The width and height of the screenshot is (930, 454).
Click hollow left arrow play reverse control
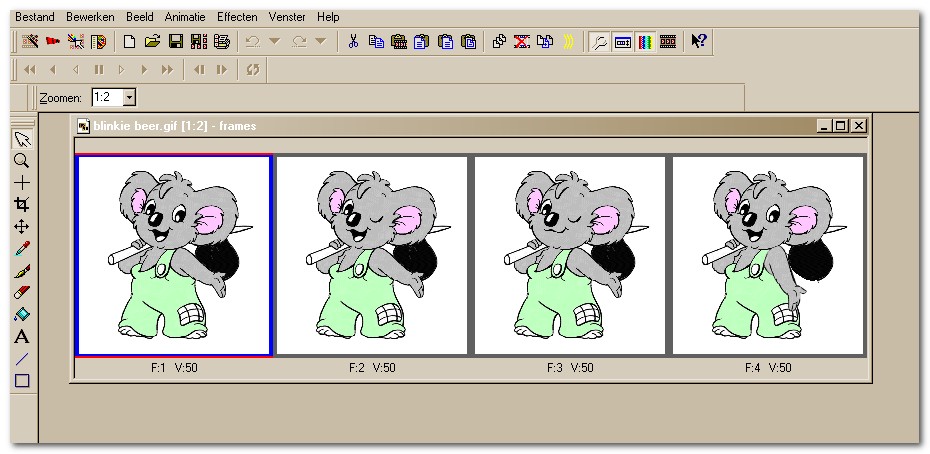[75, 70]
